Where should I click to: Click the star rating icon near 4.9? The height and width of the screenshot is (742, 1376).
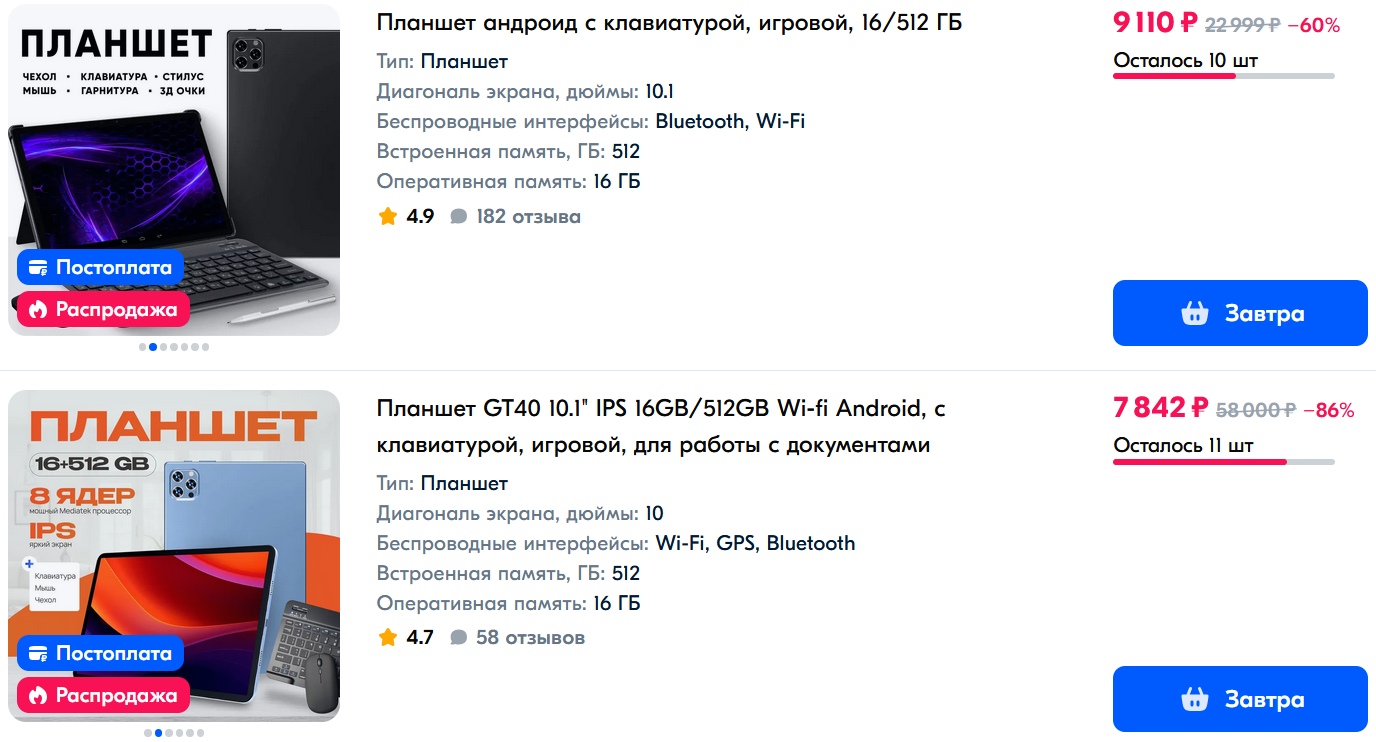click(388, 215)
